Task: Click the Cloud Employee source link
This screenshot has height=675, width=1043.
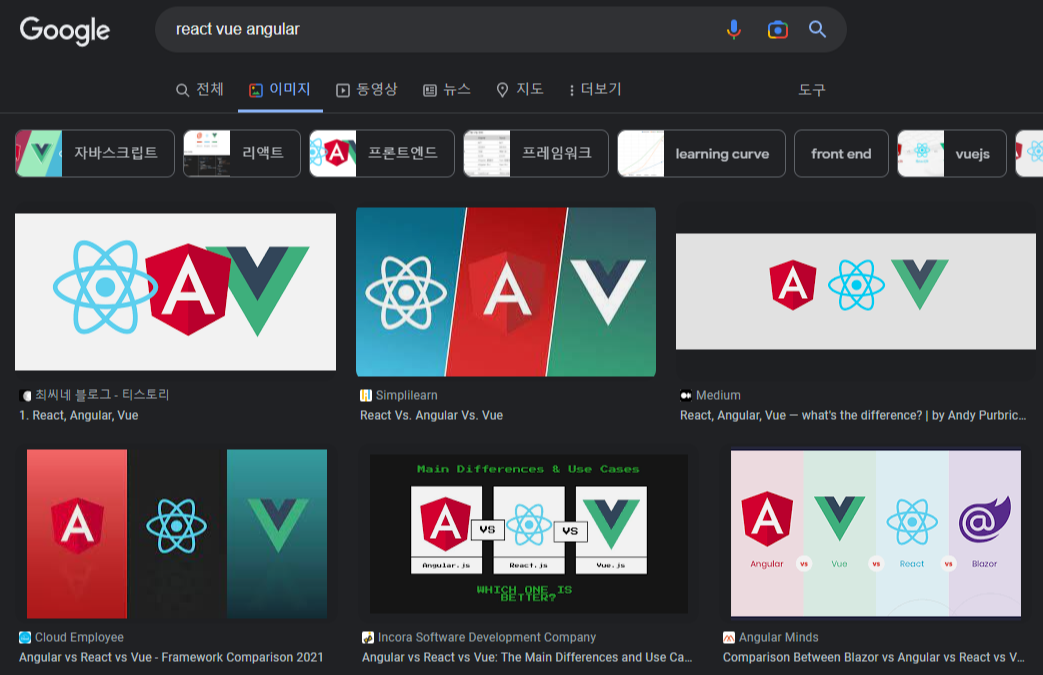Action: point(79,638)
